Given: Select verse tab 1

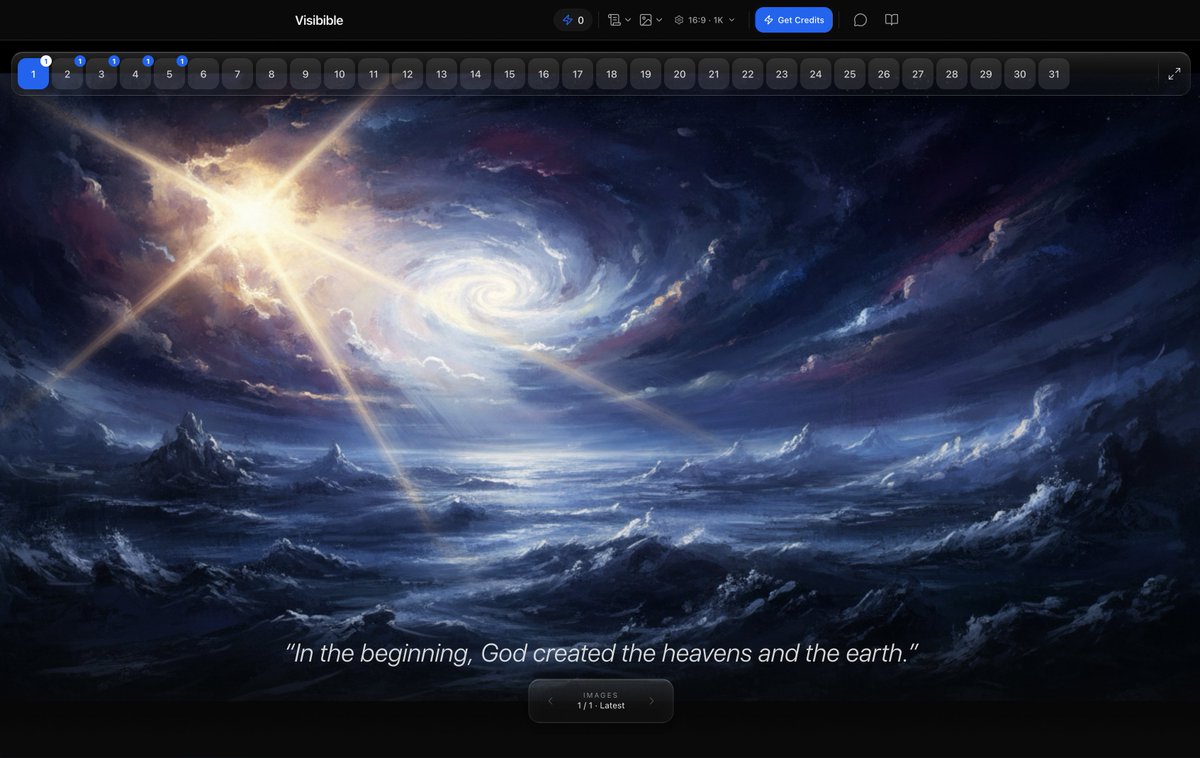Looking at the screenshot, I should 33,74.
